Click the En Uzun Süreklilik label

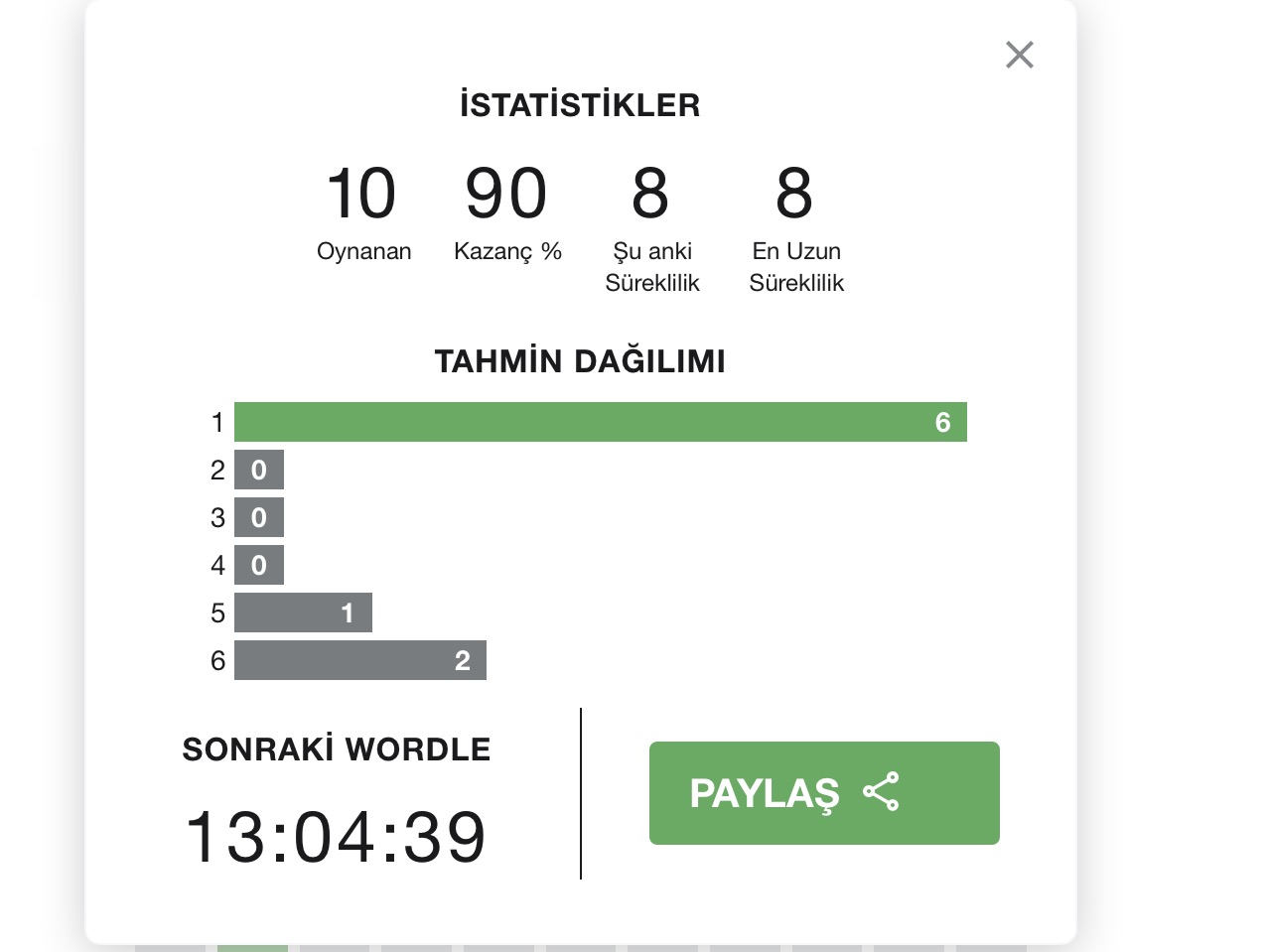[x=796, y=267]
